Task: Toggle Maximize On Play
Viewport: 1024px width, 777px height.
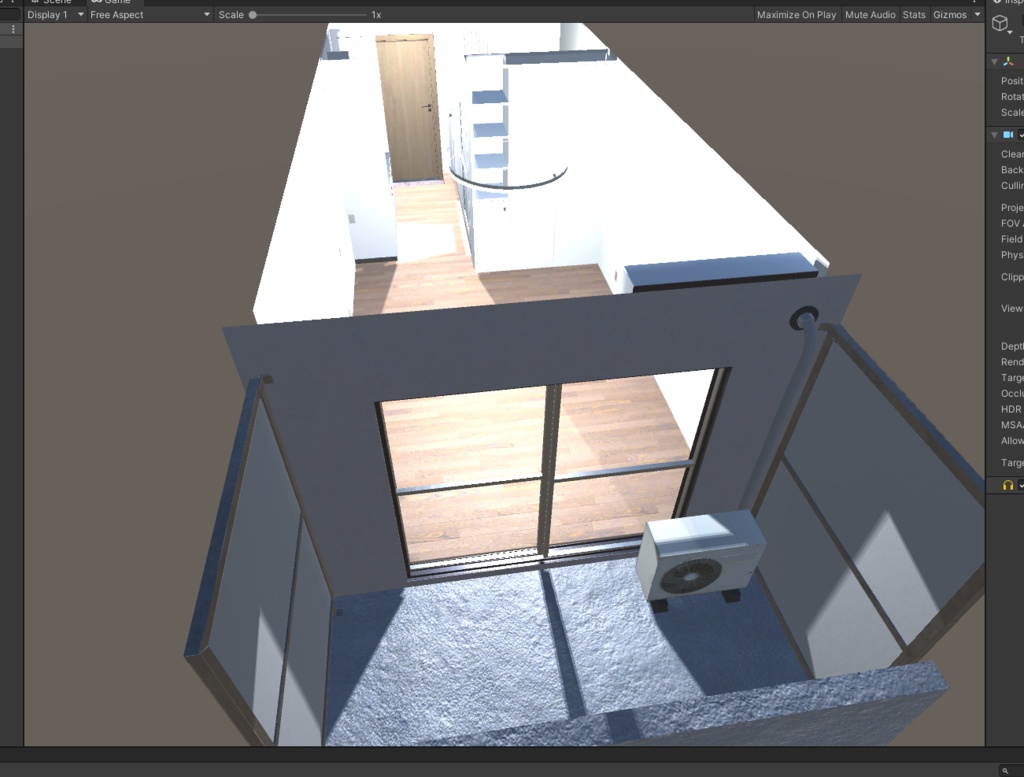Action: coord(795,14)
